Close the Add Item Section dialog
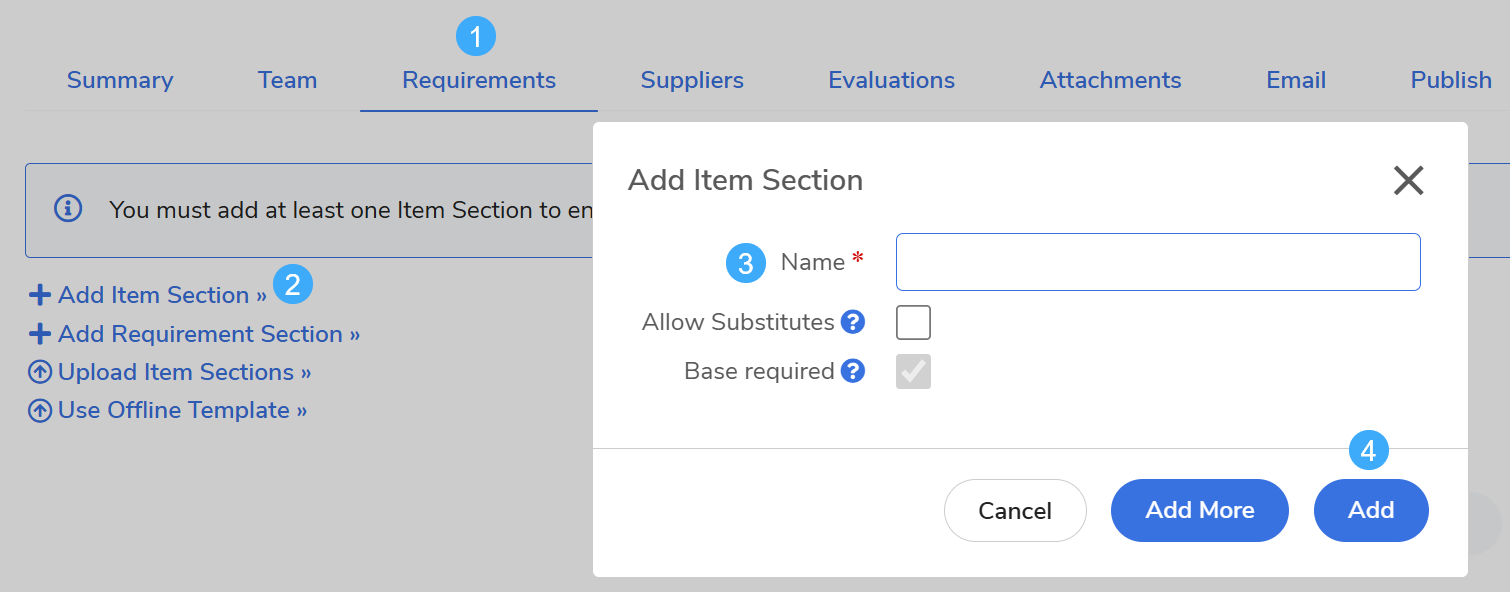This screenshot has width=1510, height=592. 1408,181
